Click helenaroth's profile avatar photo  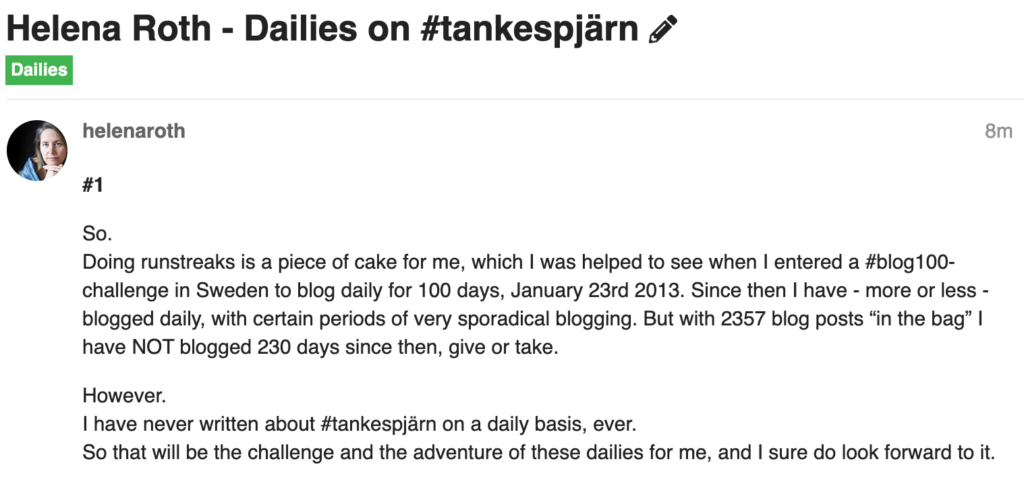point(37,150)
